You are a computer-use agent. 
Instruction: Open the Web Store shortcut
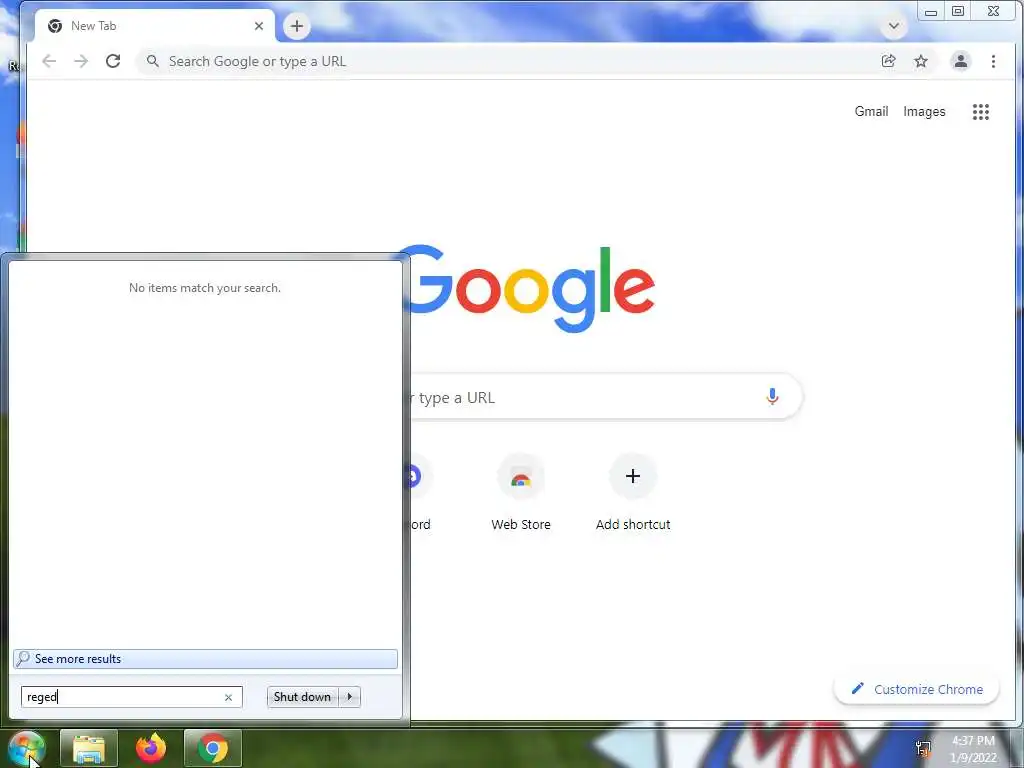520,493
